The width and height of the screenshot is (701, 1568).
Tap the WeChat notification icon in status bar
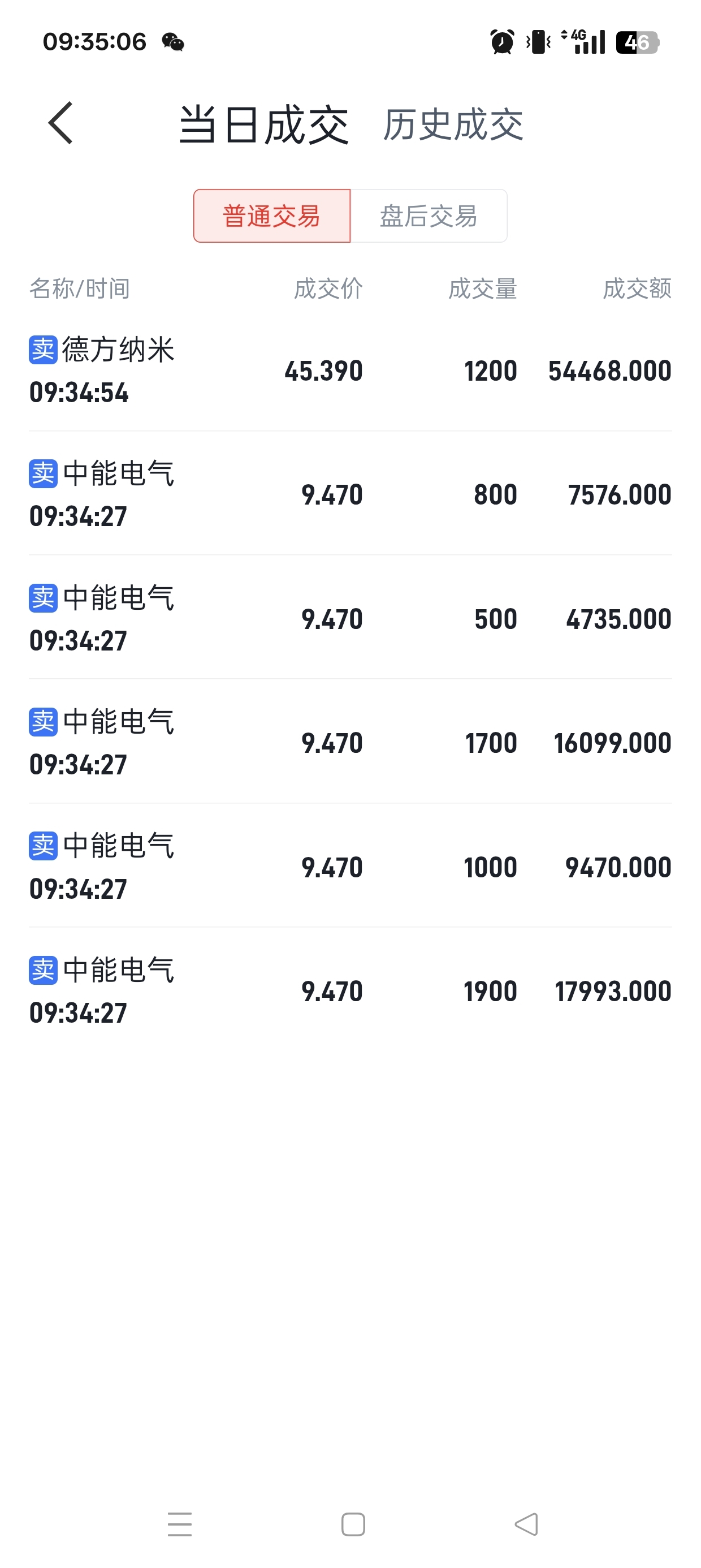click(x=173, y=42)
